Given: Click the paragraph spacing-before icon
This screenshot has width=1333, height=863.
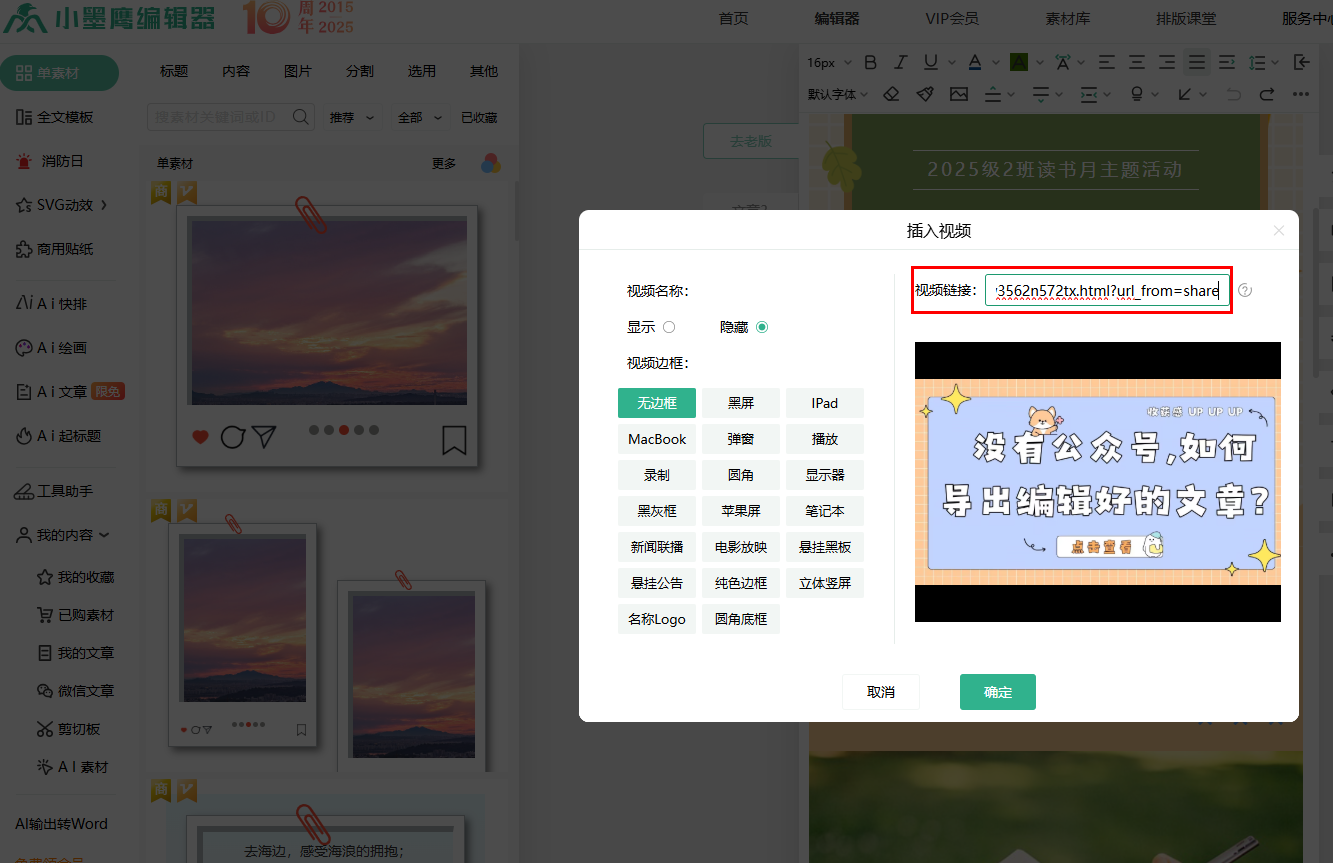Looking at the screenshot, I should tap(993, 94).
